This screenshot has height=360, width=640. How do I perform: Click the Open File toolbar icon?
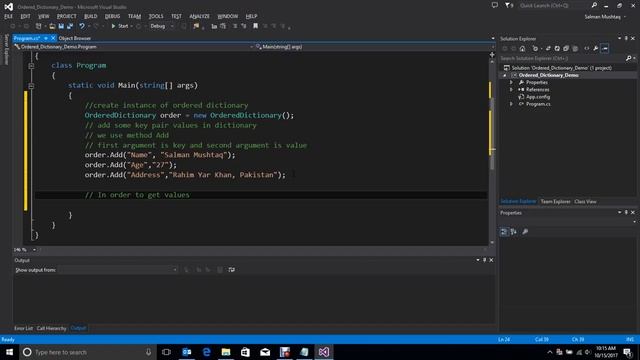(52, 26)
